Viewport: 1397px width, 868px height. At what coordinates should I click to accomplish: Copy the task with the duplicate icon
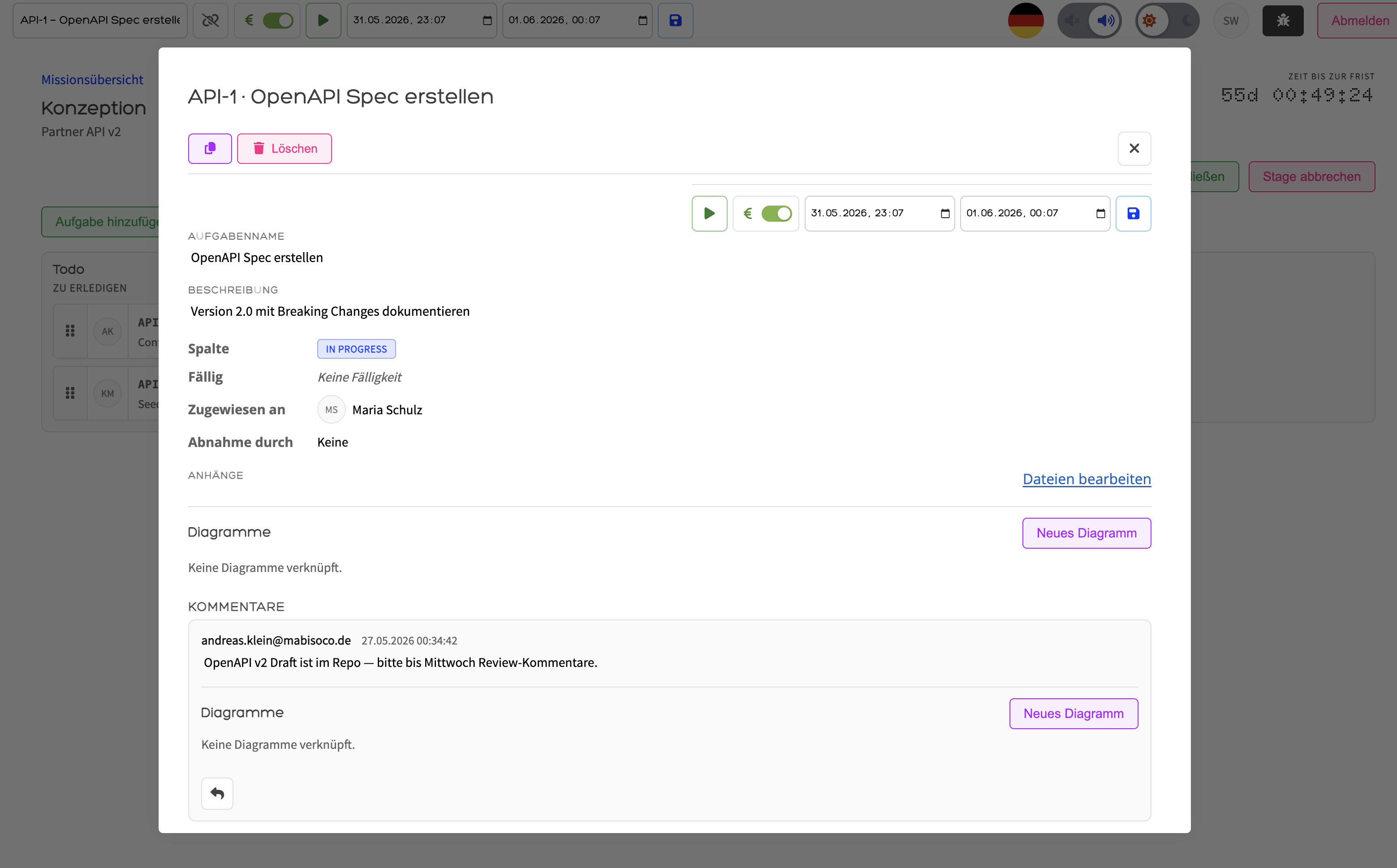pos(210,149)
